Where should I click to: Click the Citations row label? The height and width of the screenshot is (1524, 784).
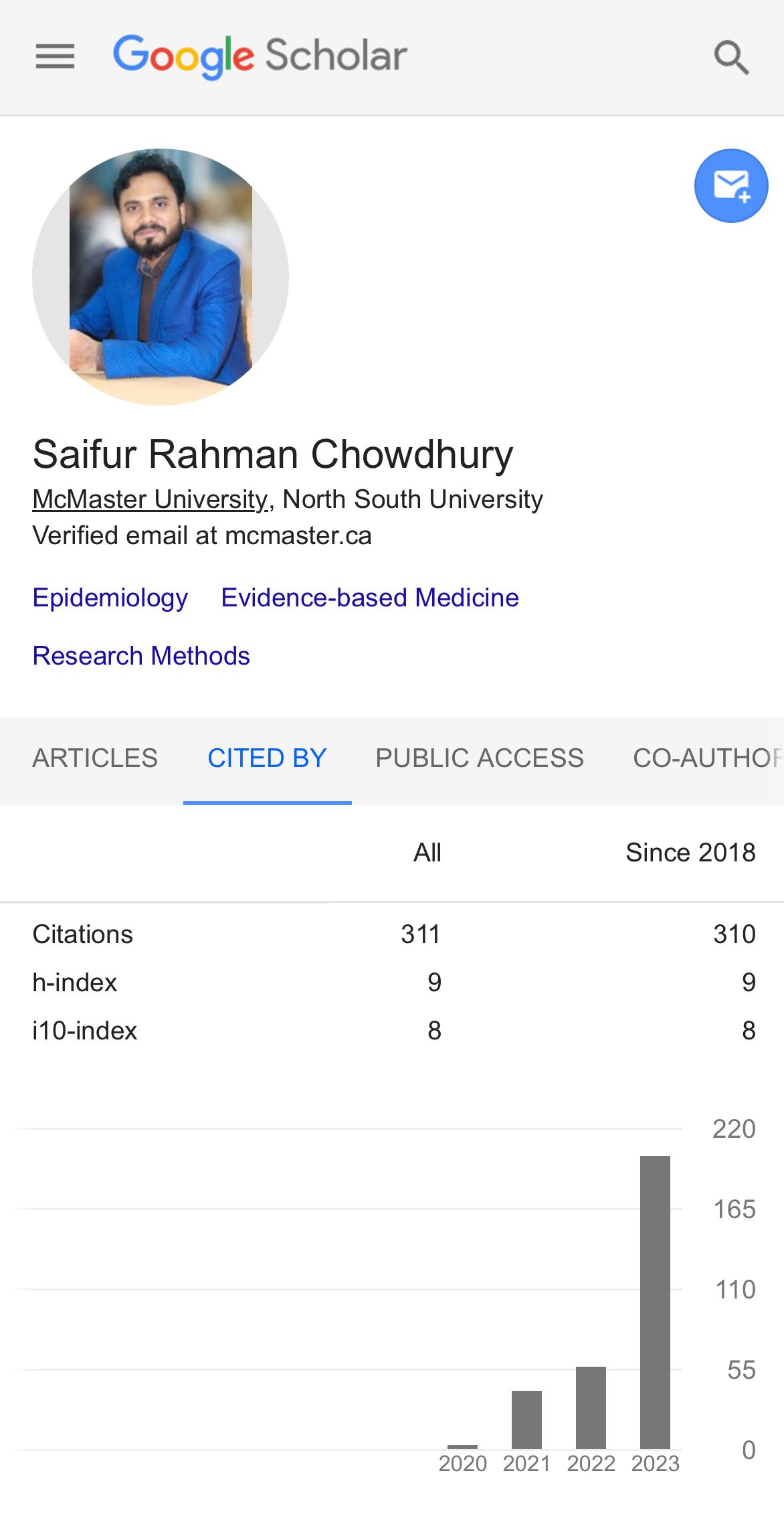coord(82,934)
